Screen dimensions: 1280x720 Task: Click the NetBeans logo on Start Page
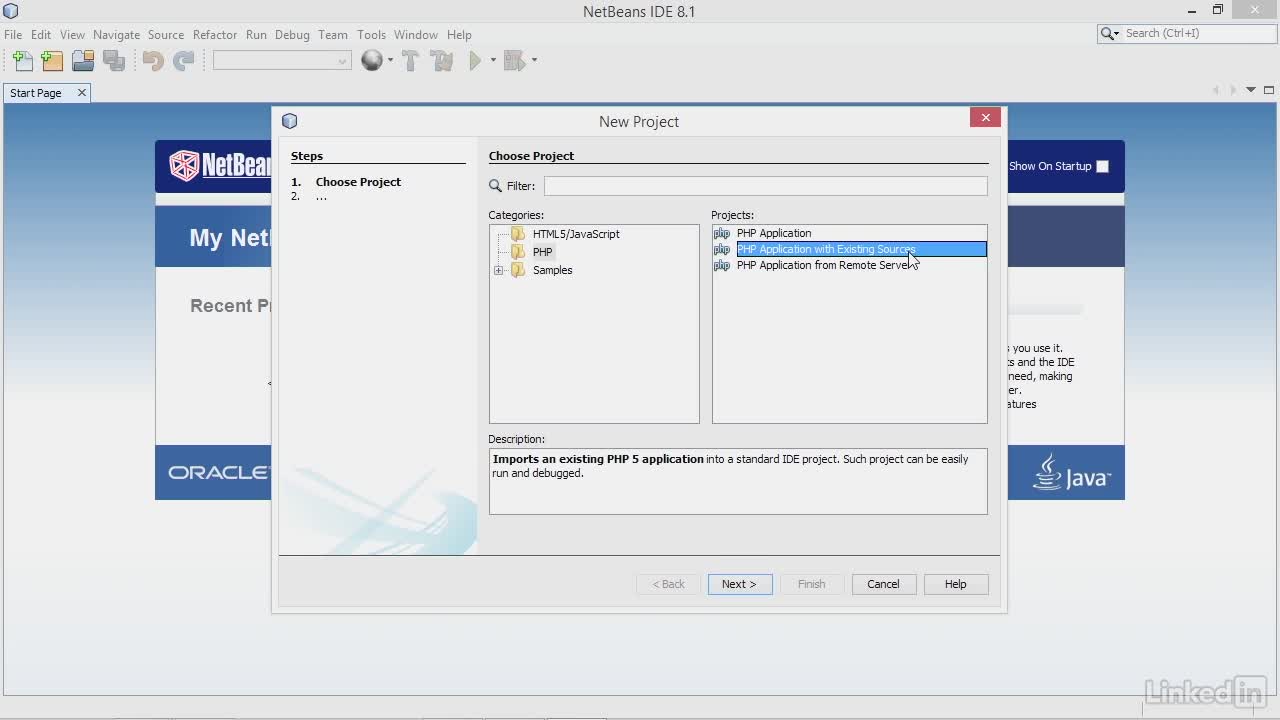219,165
